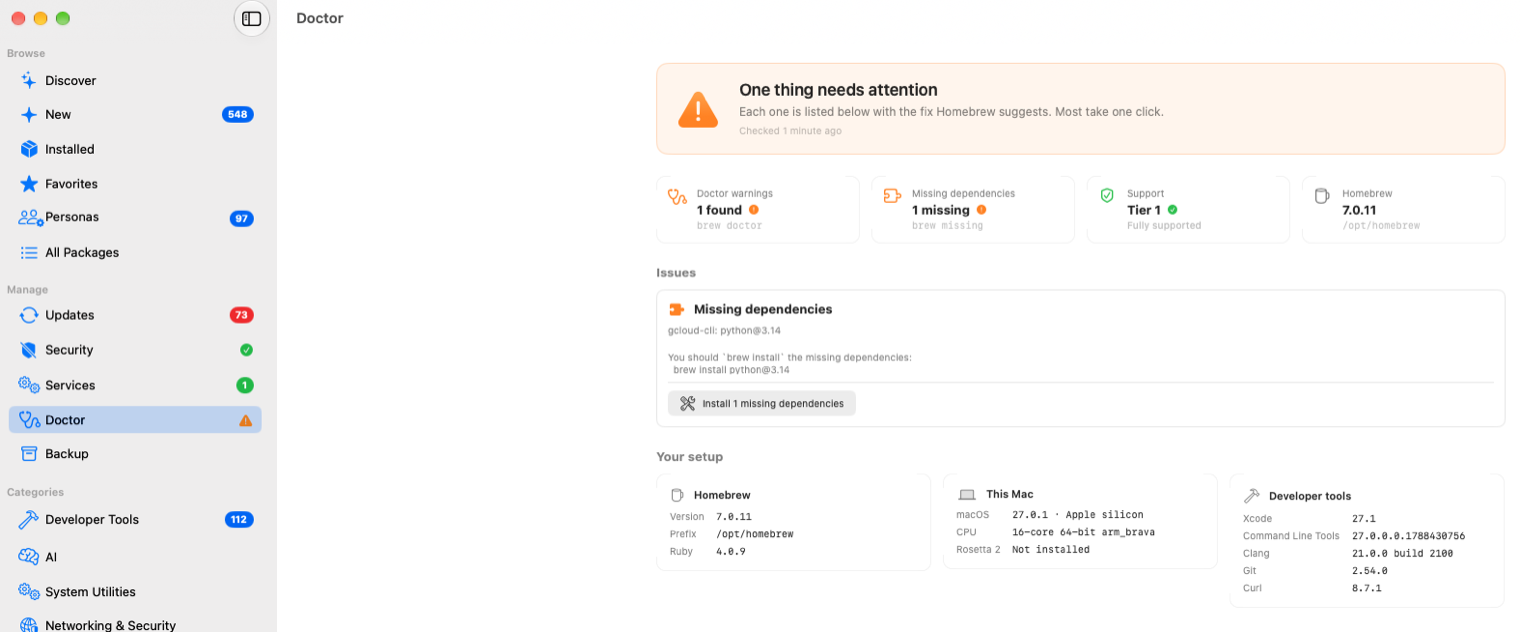This screenshot has width=1520, height=632.
Task: Click the green checkmark beside Security
Action: click(x=246, y=350)
